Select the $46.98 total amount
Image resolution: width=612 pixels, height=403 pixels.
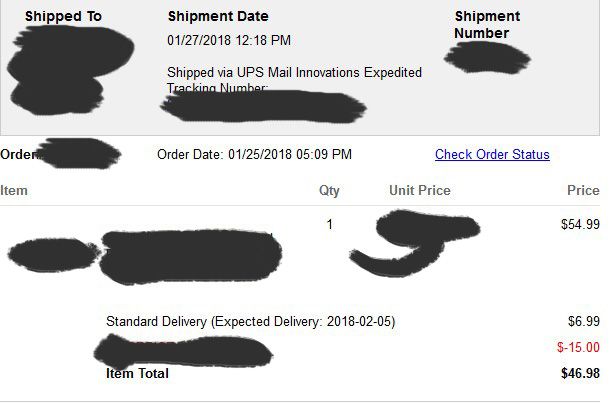point(580,373)
